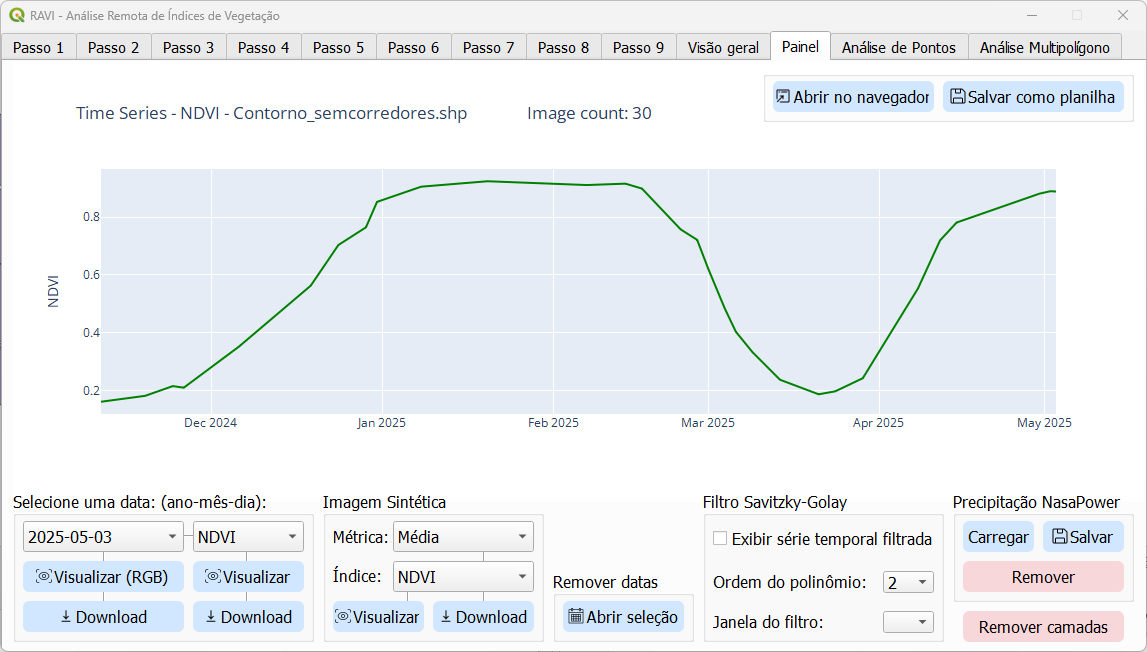Image resolution: width=1147 pixels, height=652 pixels.
Task: Enable Exibir série temporal filtrada checkbox
Action: (720, 539)
